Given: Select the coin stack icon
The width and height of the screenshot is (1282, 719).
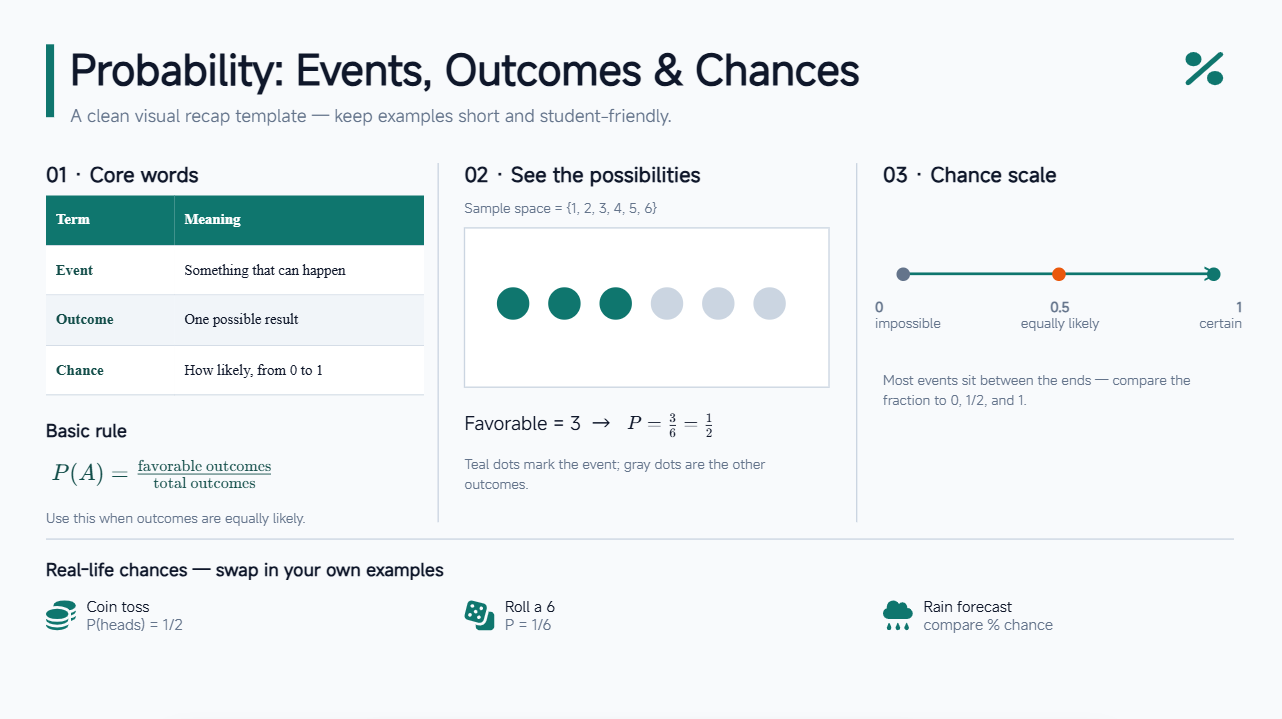Looking at the screenshot, I should [x=61, y=616].
